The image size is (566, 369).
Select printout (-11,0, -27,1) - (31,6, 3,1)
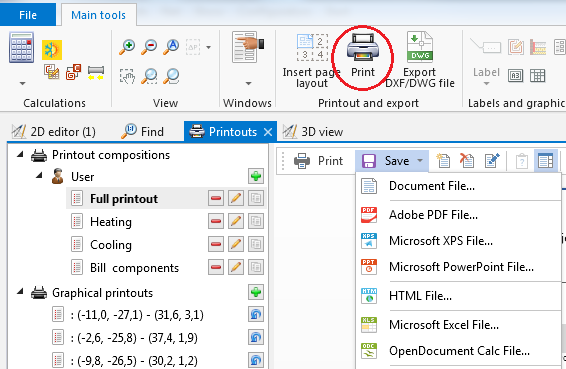[x=137, y=315]
